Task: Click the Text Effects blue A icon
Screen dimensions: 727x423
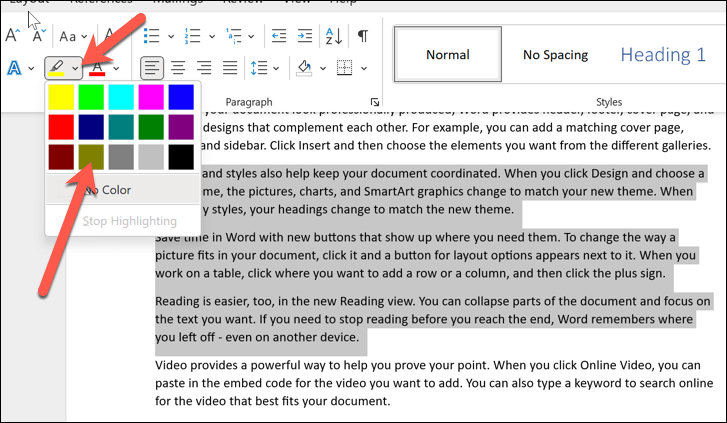Action: (x=14, y=68)
